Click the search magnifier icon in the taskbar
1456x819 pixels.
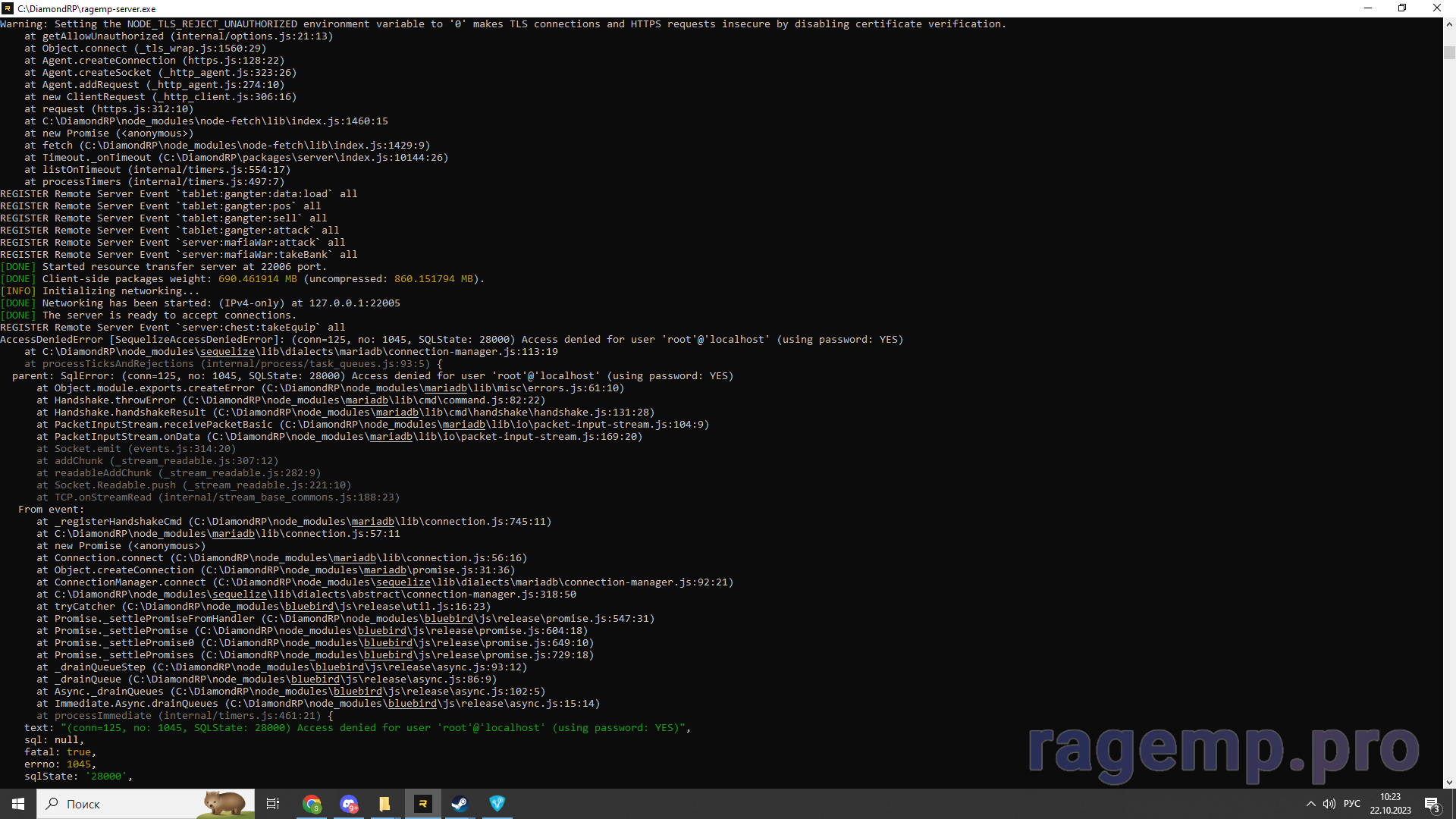(x=52, y=804)
